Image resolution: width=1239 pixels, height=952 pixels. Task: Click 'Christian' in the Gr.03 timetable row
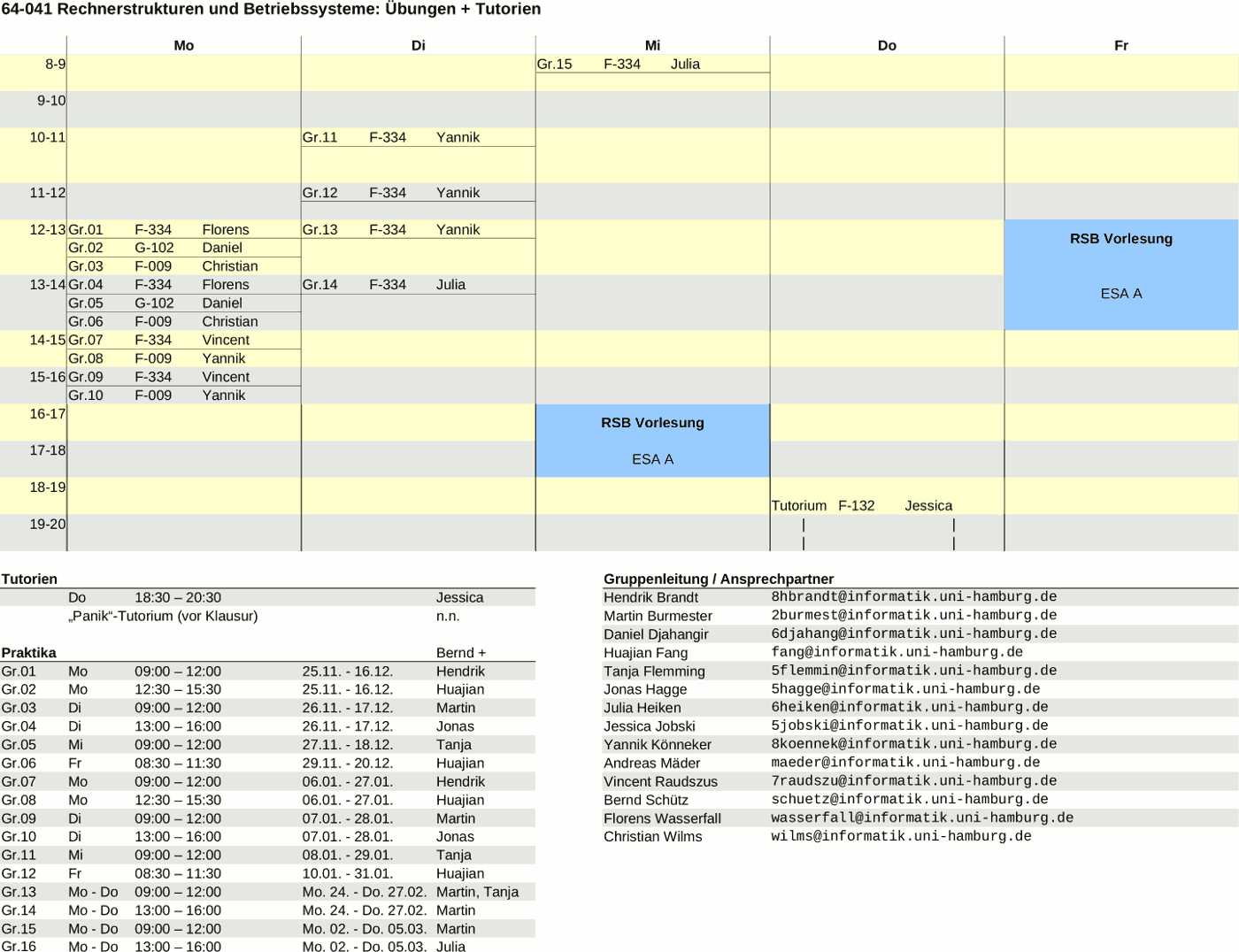point(230,266)
